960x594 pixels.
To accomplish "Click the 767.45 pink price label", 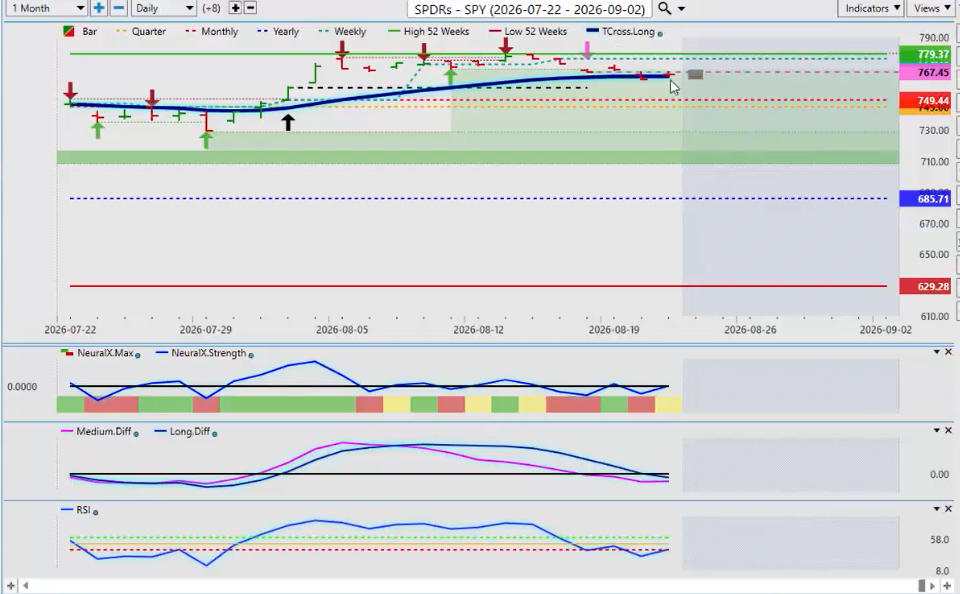I will pos(924,72).
